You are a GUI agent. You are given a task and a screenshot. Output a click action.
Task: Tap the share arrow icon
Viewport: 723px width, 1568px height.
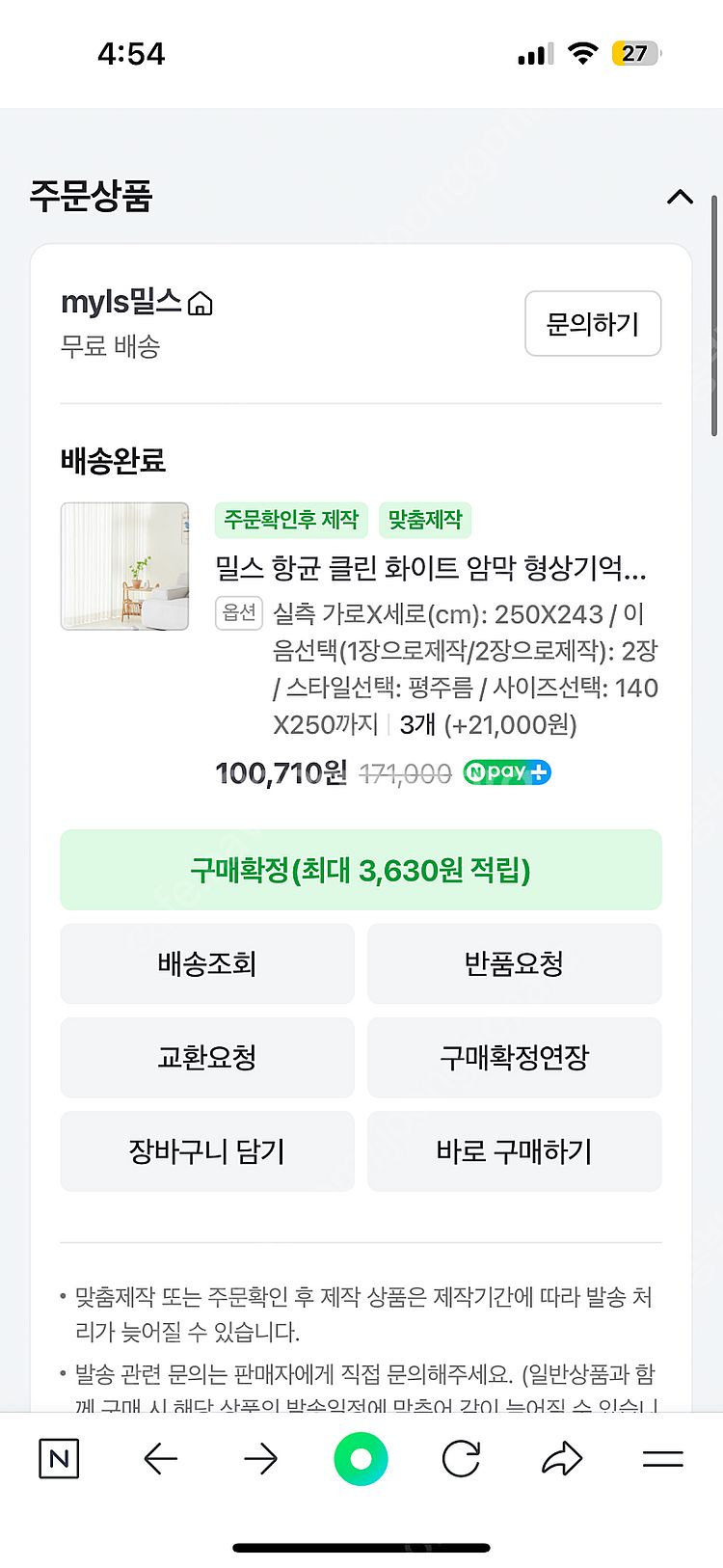pos(562,1459)
